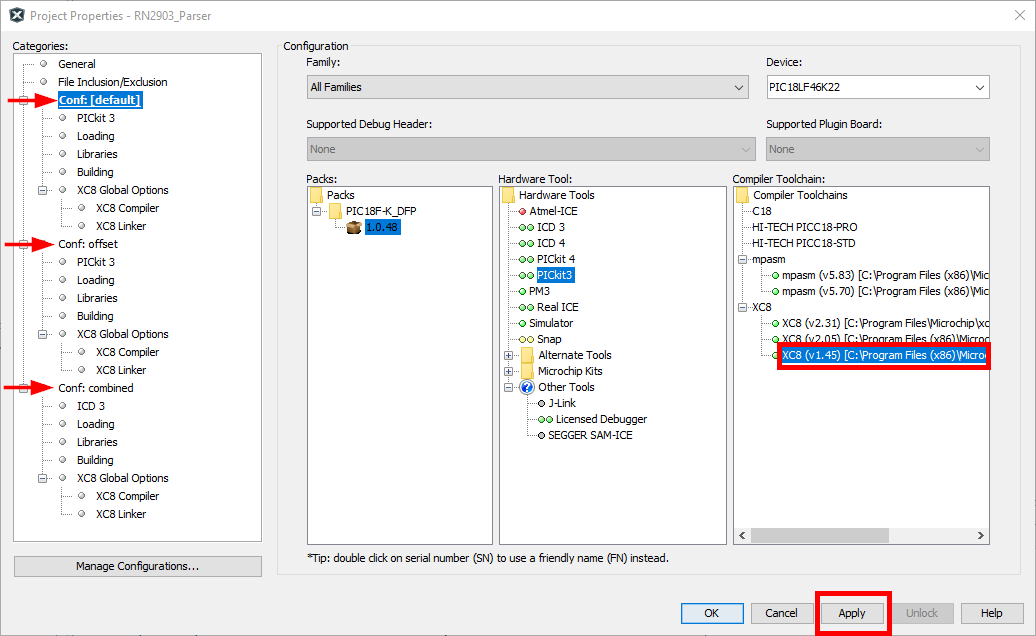Select HI-TECH PICC18-STD toolchain

click(x=803, y=243)
